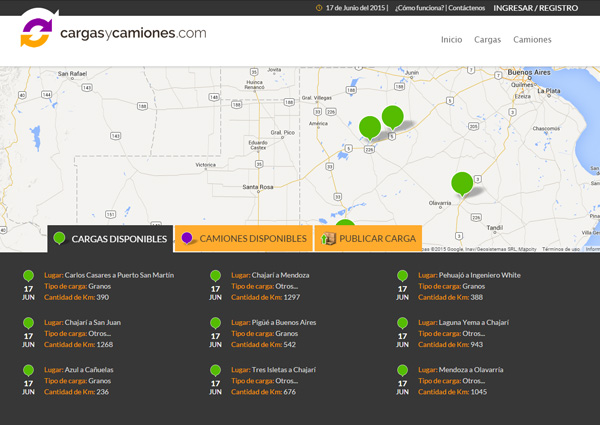600x425 pixels.
Task: Go to Inicio in the navigation menu
Action: pyautogui.click(x=451, y=40)
